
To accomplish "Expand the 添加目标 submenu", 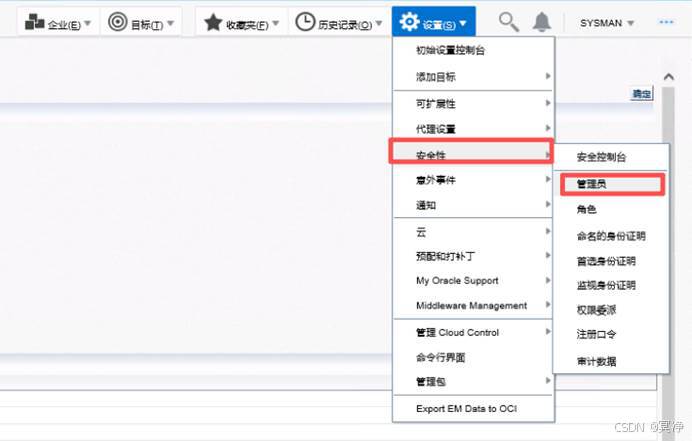I will [473, 76].
